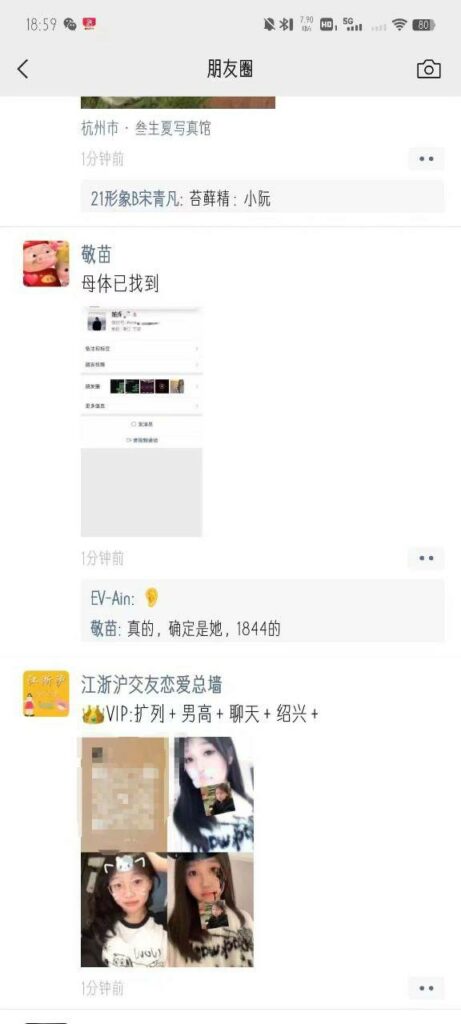Open the camera icon to post a moment
Screen dimensions: 461x1024
[x=428, y=69]
